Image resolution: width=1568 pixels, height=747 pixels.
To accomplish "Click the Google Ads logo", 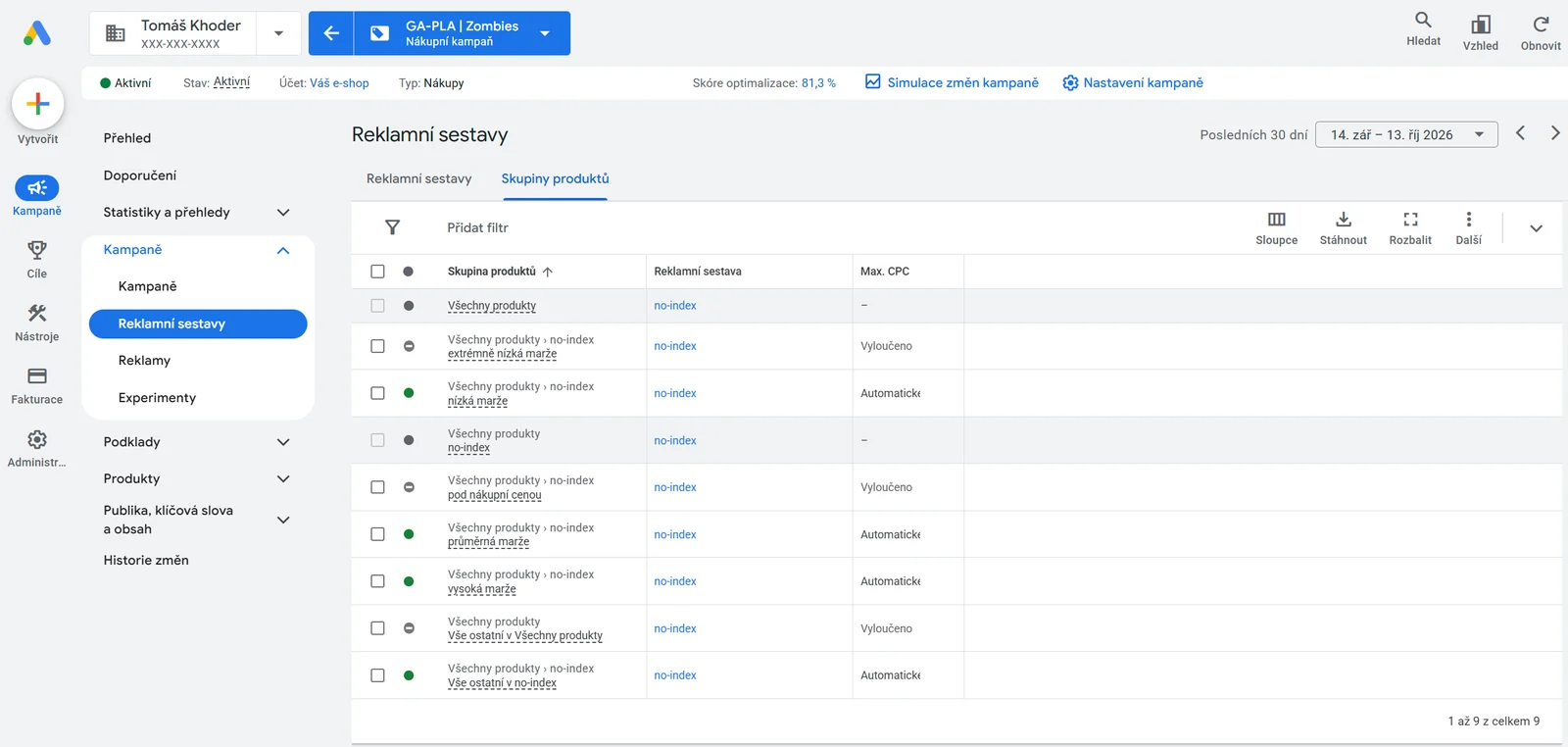I will [x=37, y=33].
